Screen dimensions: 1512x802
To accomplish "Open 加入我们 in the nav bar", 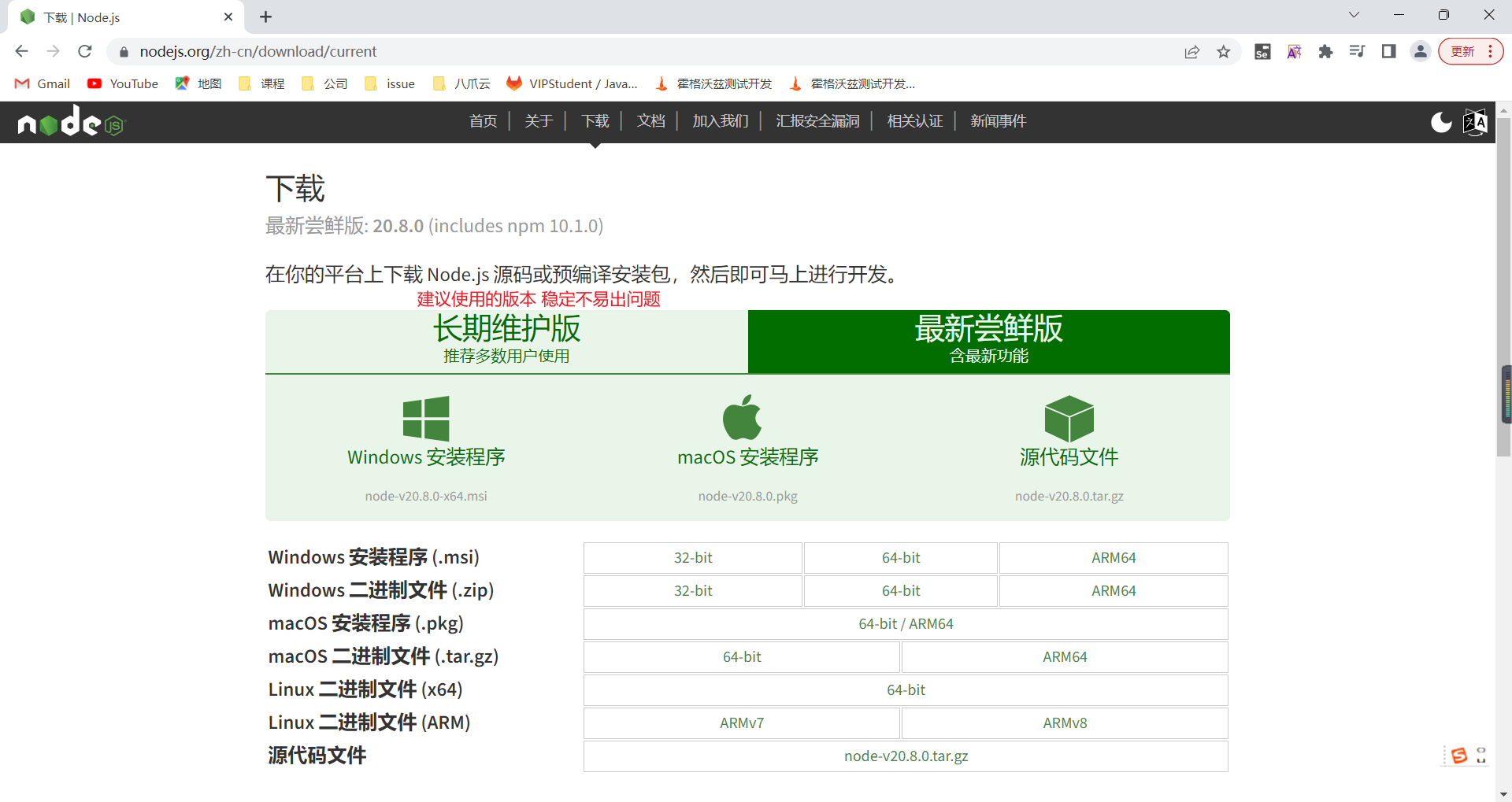I will 721,120.
